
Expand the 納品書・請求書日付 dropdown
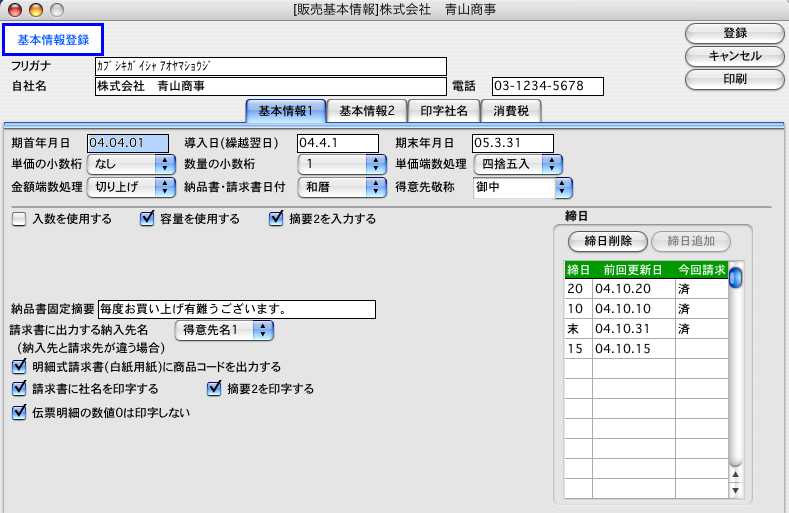coord(343,186)
